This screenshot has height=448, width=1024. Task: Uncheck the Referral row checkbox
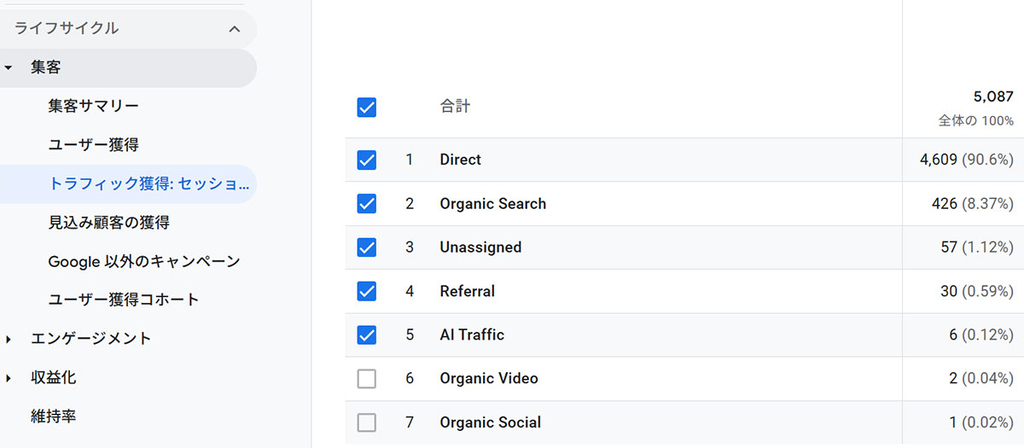click(x=367, y=291)
